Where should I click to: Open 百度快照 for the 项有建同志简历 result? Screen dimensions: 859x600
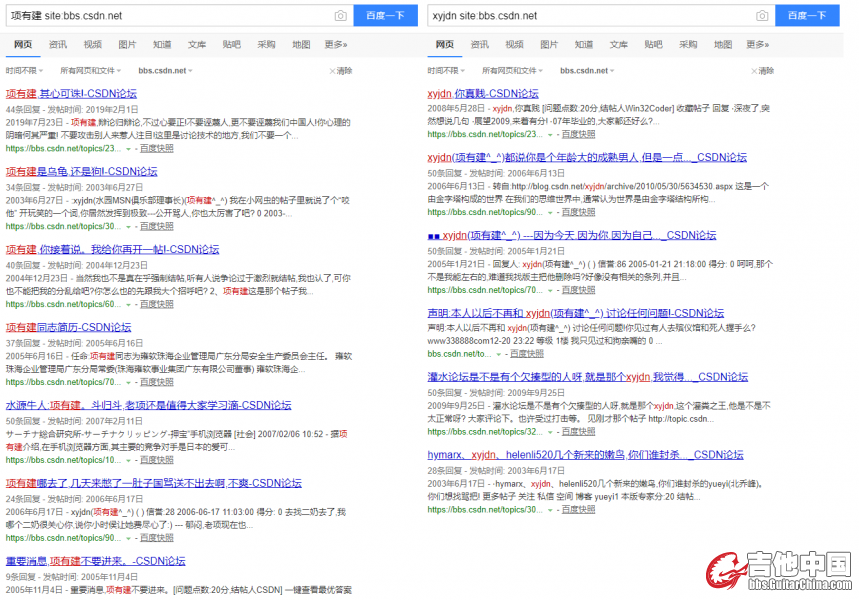[x=157, y=382]
